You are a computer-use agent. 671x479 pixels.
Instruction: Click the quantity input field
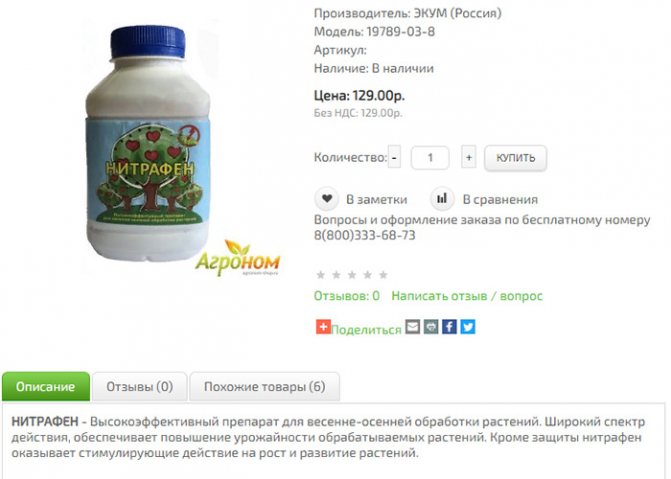430,158
